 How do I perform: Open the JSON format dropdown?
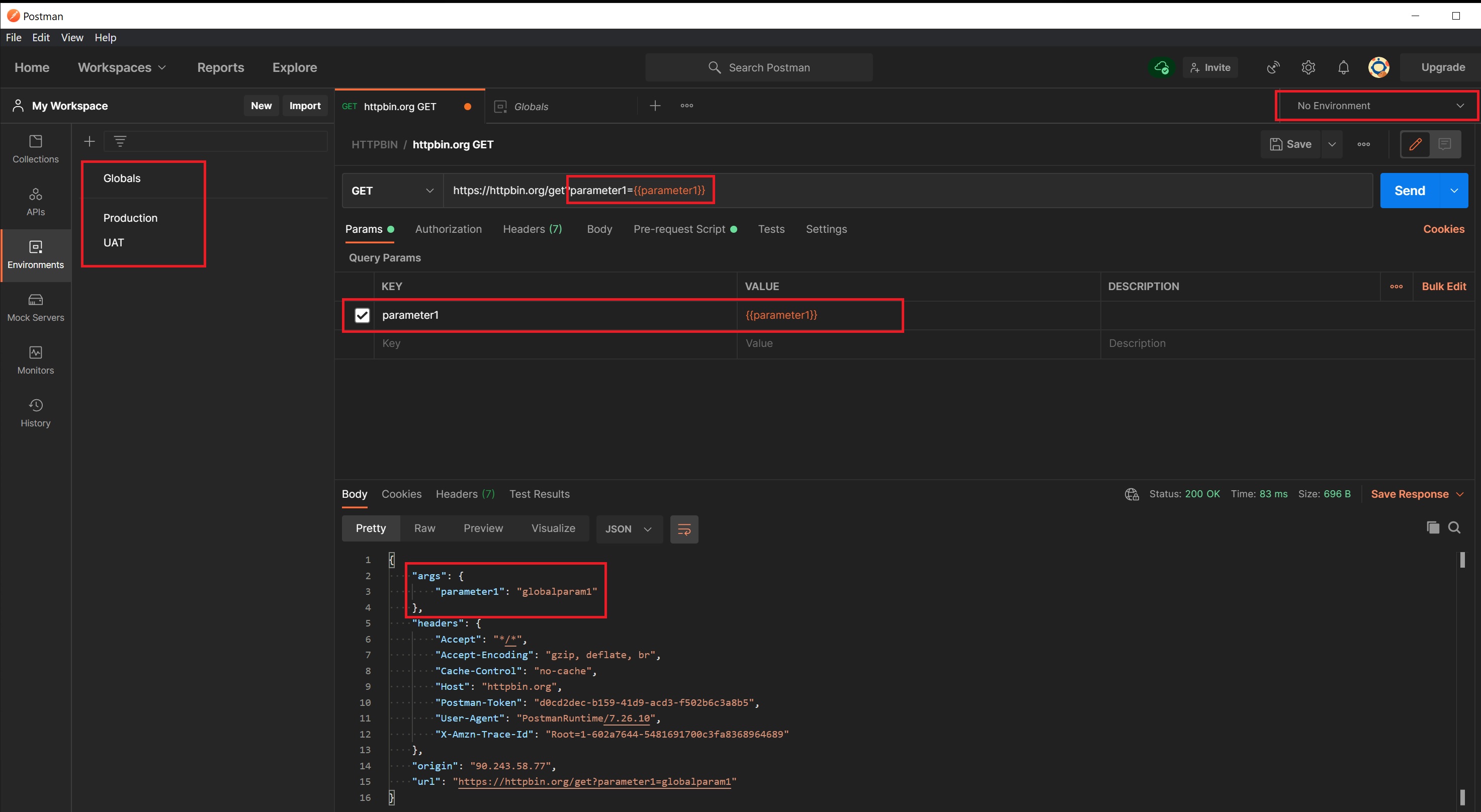pos(629,529)
